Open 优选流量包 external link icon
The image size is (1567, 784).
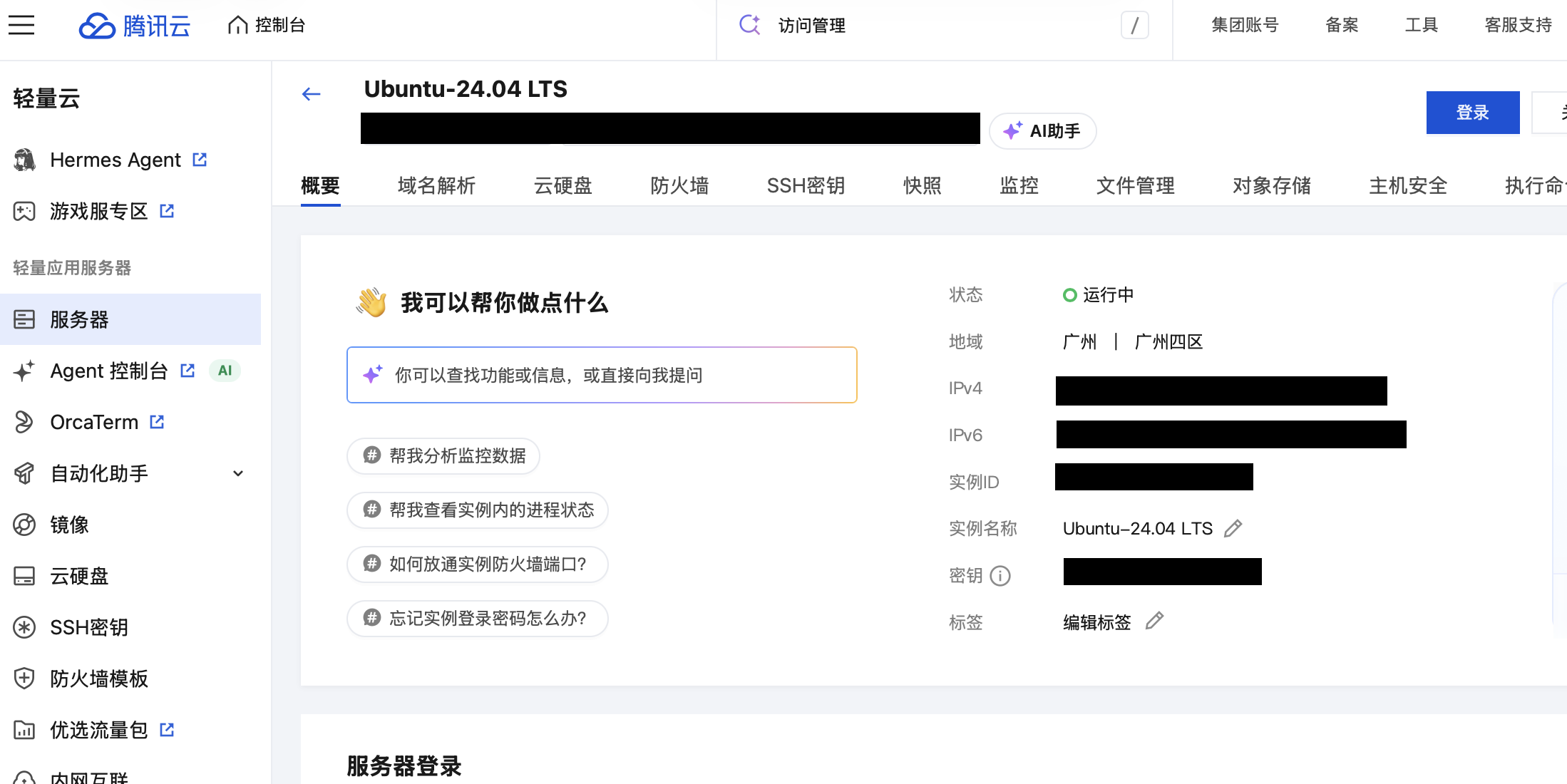coord(167,730)
